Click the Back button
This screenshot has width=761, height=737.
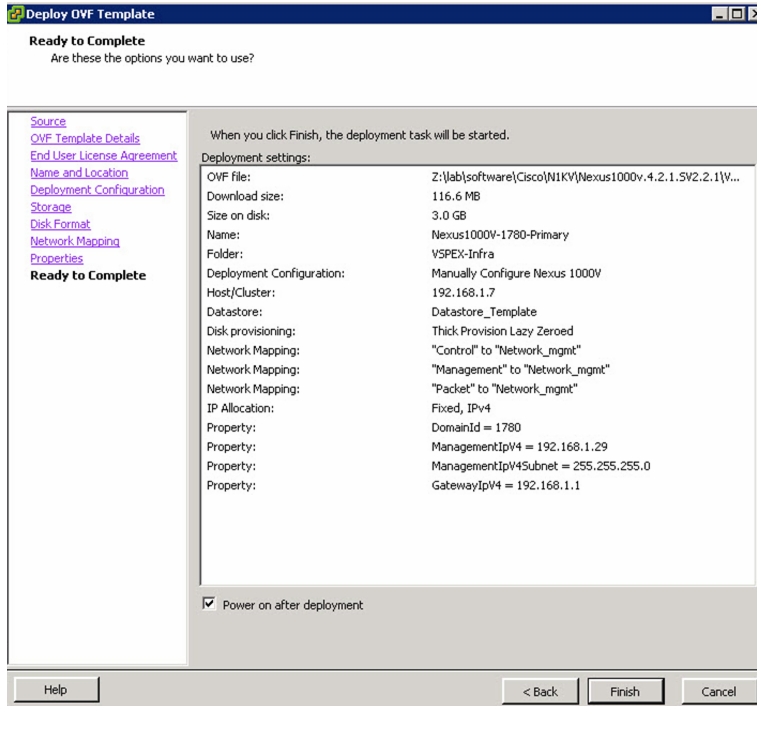pyautogui.click(x=540, y=691)
